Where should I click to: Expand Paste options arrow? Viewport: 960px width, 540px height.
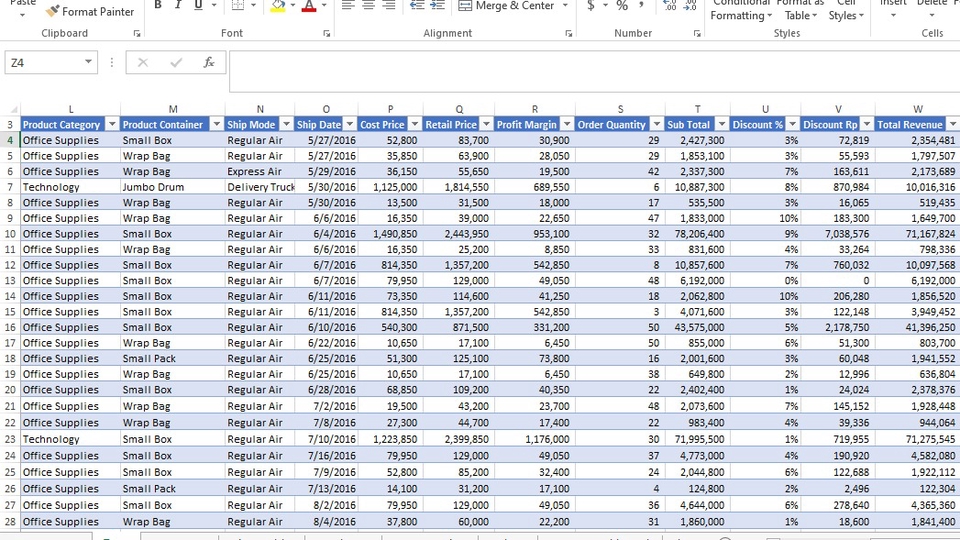pyautogui.click(x=23, y=15)
